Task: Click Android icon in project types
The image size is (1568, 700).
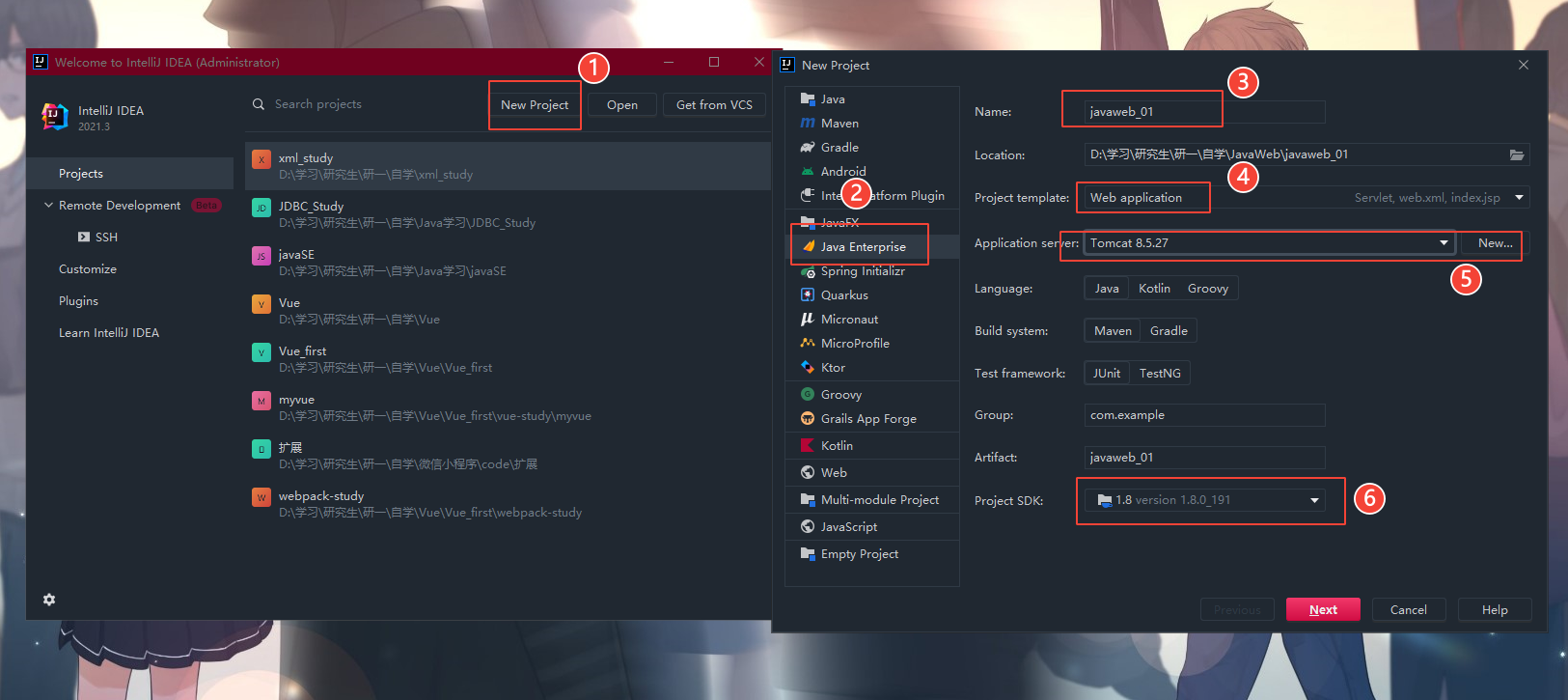Action: tap(808, 172)
